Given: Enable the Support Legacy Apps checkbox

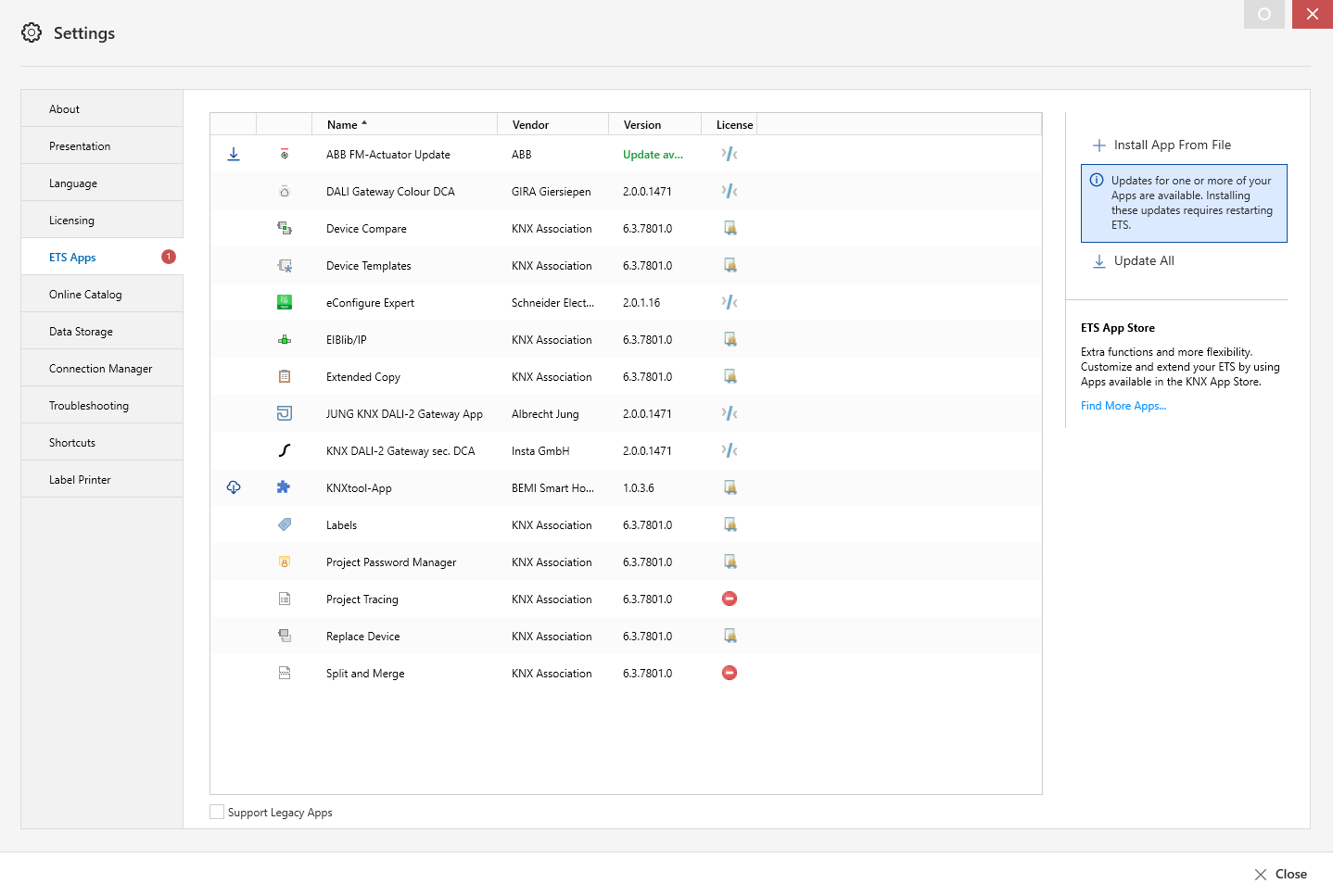Looking at the screenshot, I should point(217,812).
